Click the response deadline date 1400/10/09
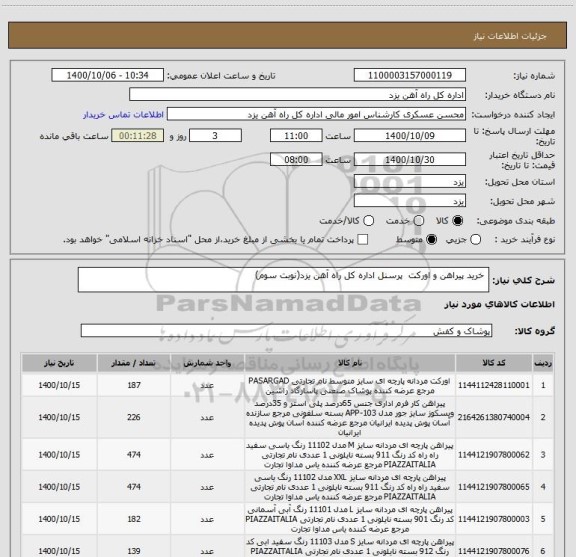Viewport: 576px width, 557px height. click(x=410, y=136)
